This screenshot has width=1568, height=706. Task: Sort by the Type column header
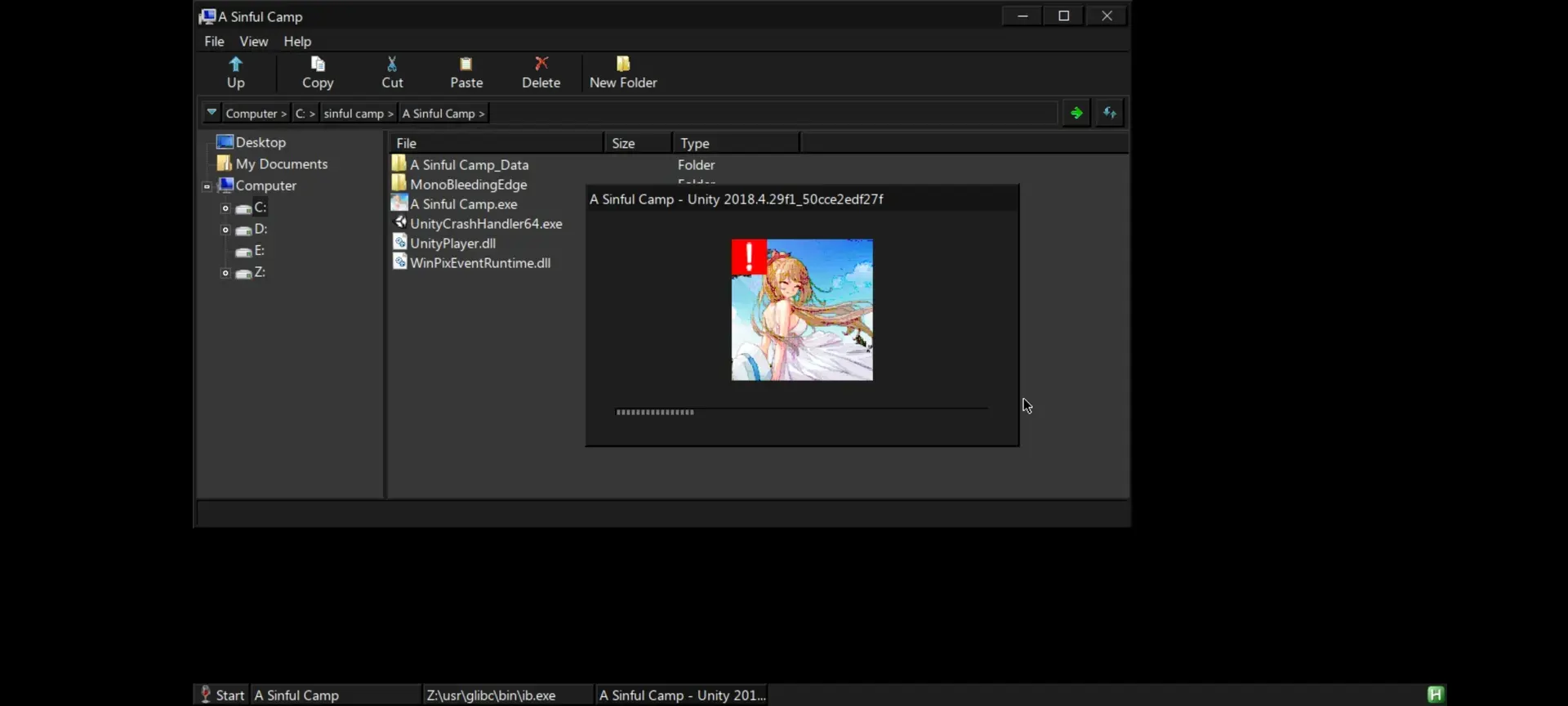736,143
